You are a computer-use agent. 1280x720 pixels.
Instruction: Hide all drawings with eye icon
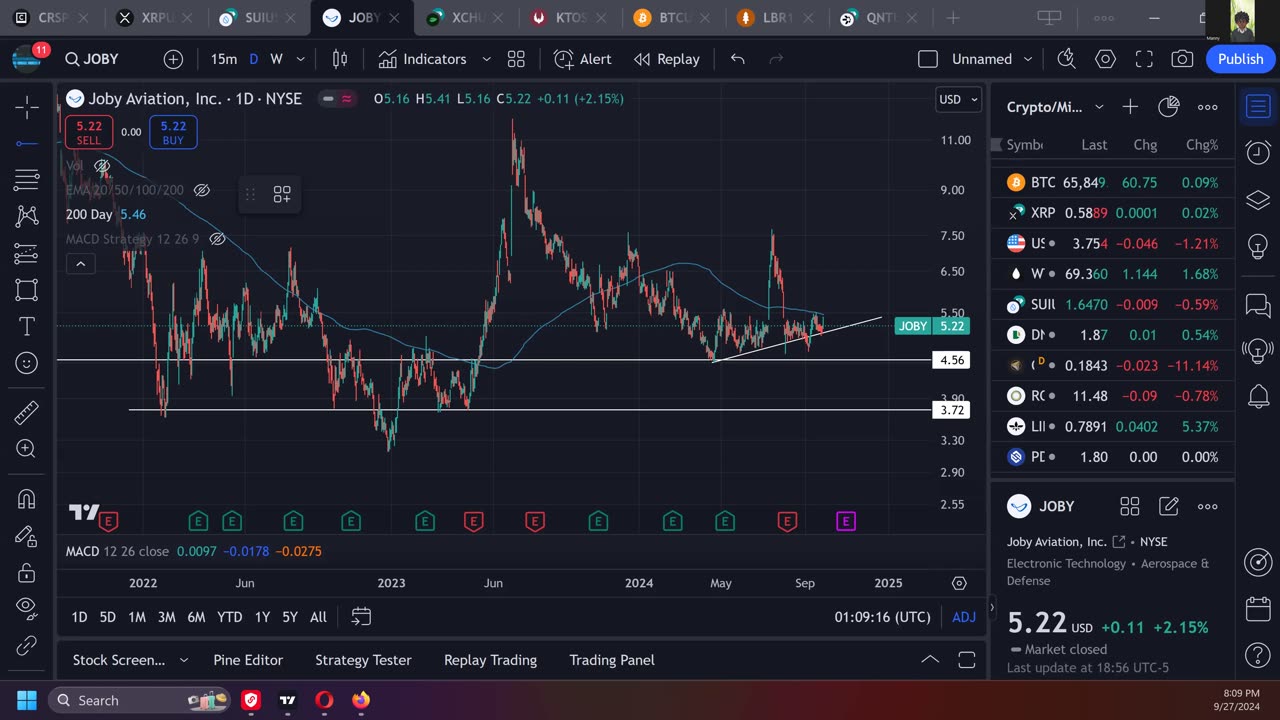(x=27, y=608)
